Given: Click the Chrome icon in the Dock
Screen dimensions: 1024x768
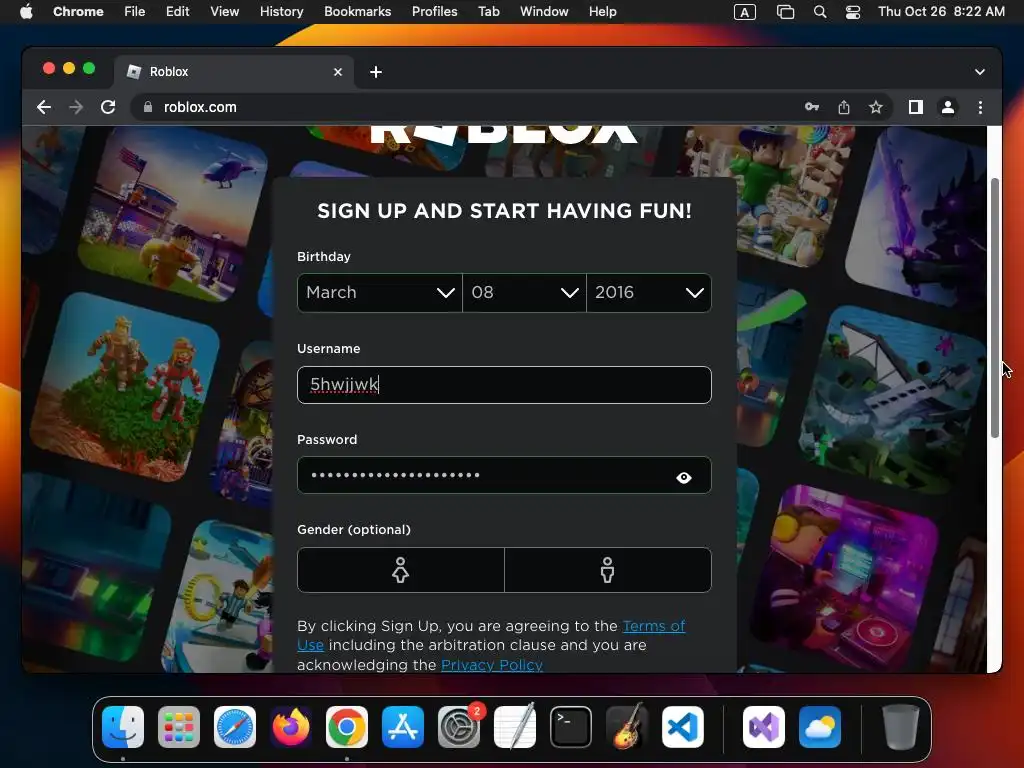Looking at the screenshot, I should pos(347,727).
